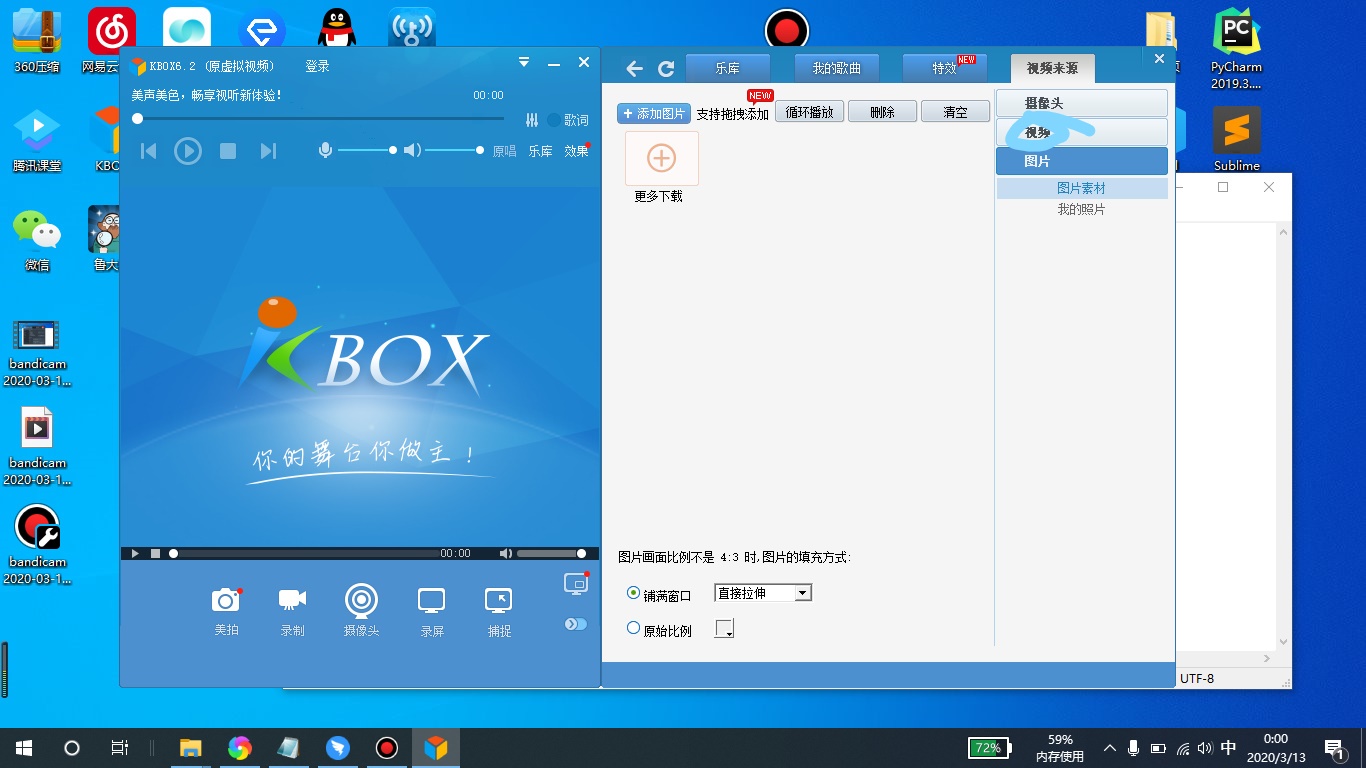Switch to the 乐库 tab
Screen dimensions: 1366x768
click(728, 69)
